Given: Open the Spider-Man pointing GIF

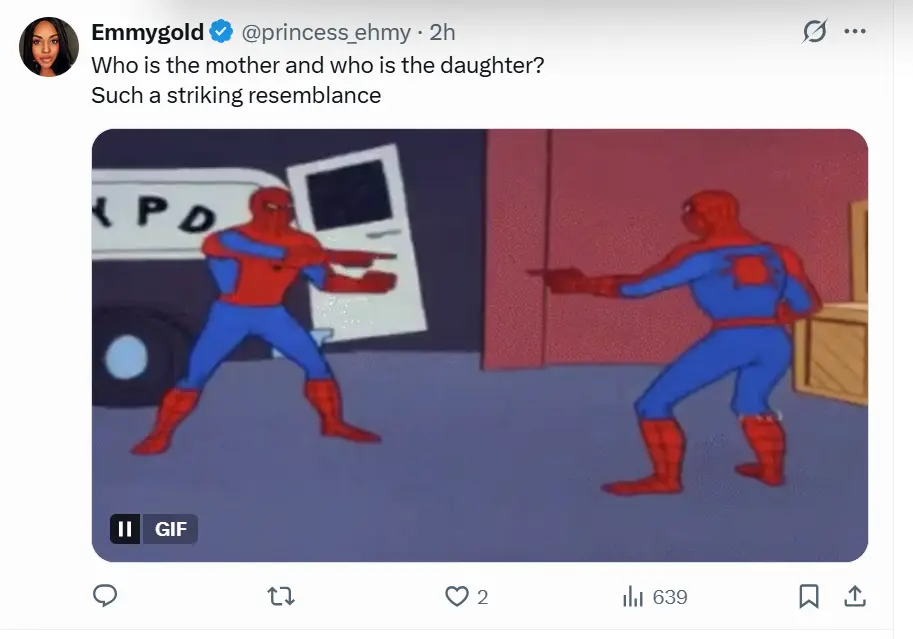Looking at the screenshot, I should point(480,345).
